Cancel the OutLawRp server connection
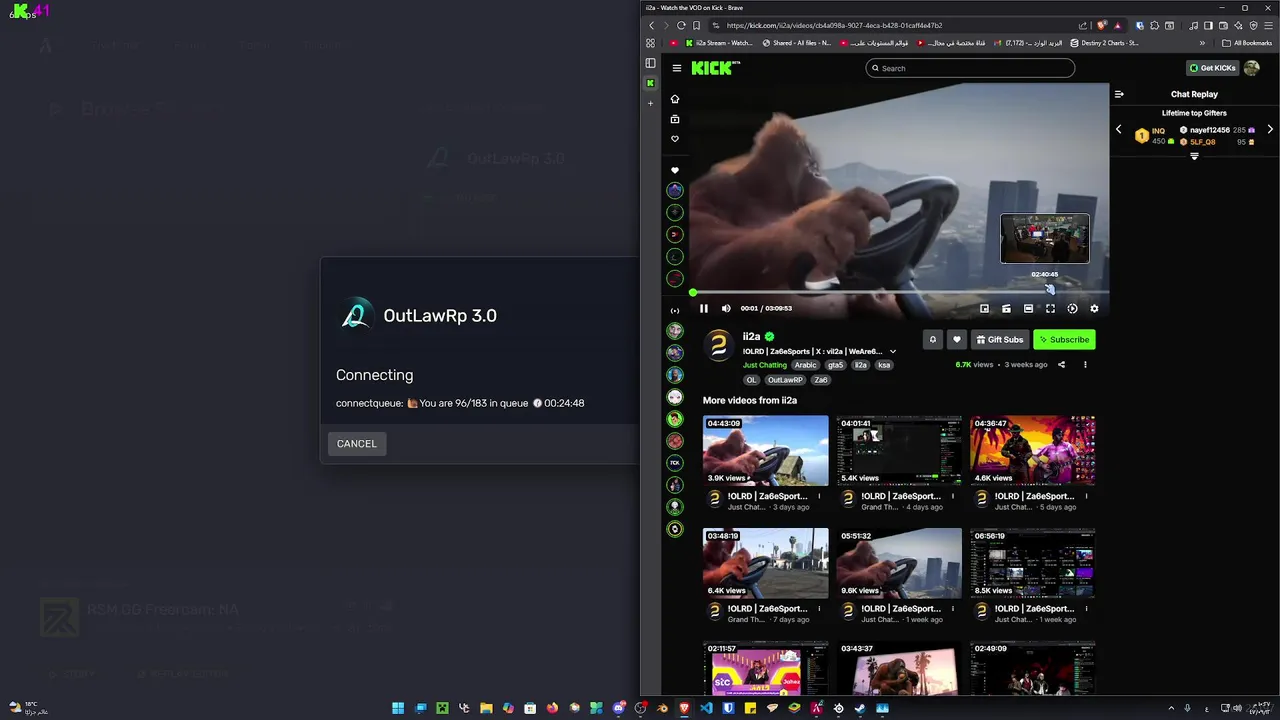The image size is (1280, 720). coord(356,444)
